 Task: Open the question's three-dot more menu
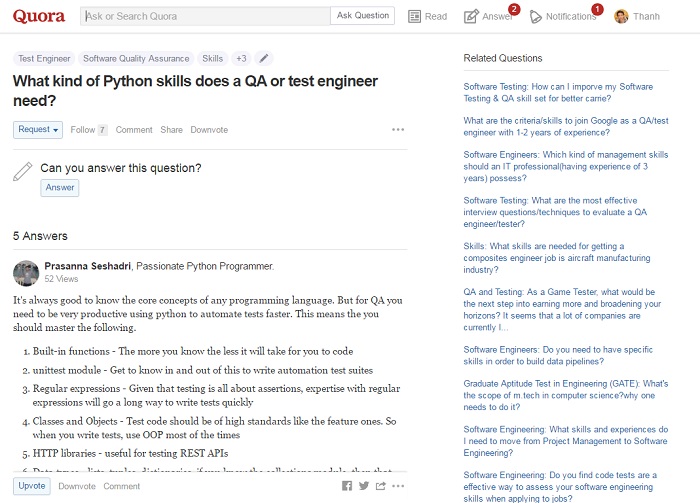[x=398, y=130]
